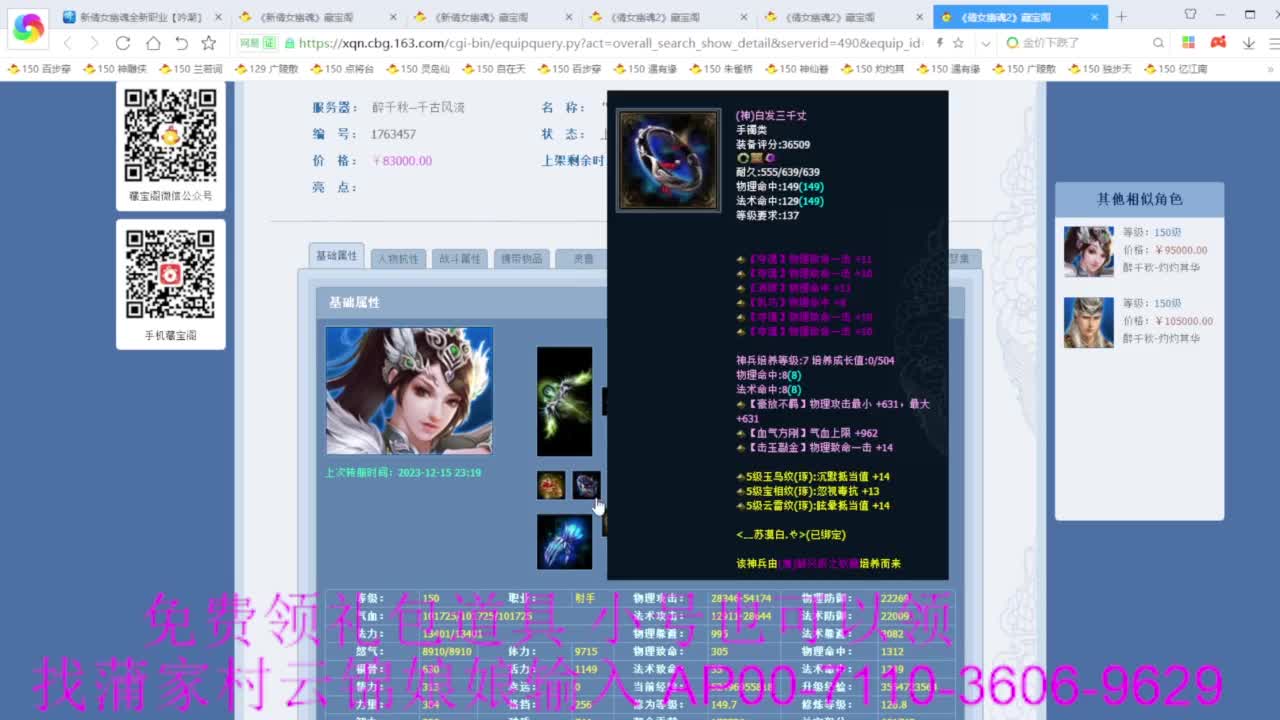Open the browser skin icon

[x=1190, y=14]
